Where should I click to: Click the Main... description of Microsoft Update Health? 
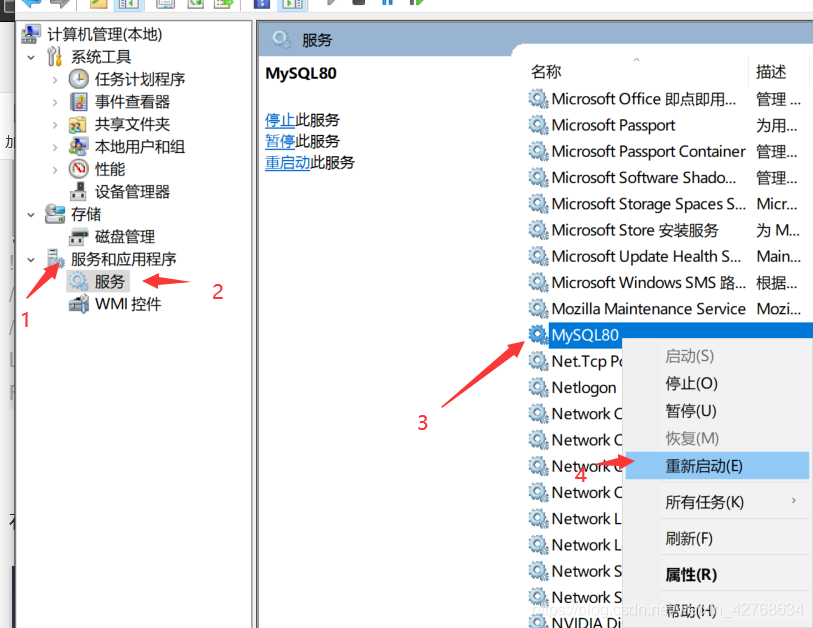[779, 256]
